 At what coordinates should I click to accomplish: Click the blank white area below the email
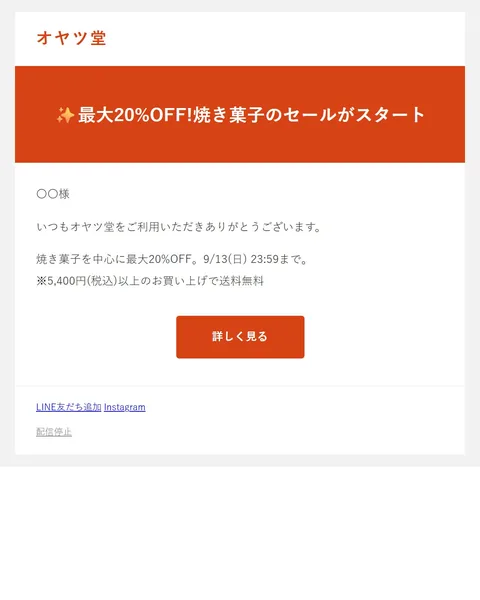pyautogui.click(x=240, y=532)
